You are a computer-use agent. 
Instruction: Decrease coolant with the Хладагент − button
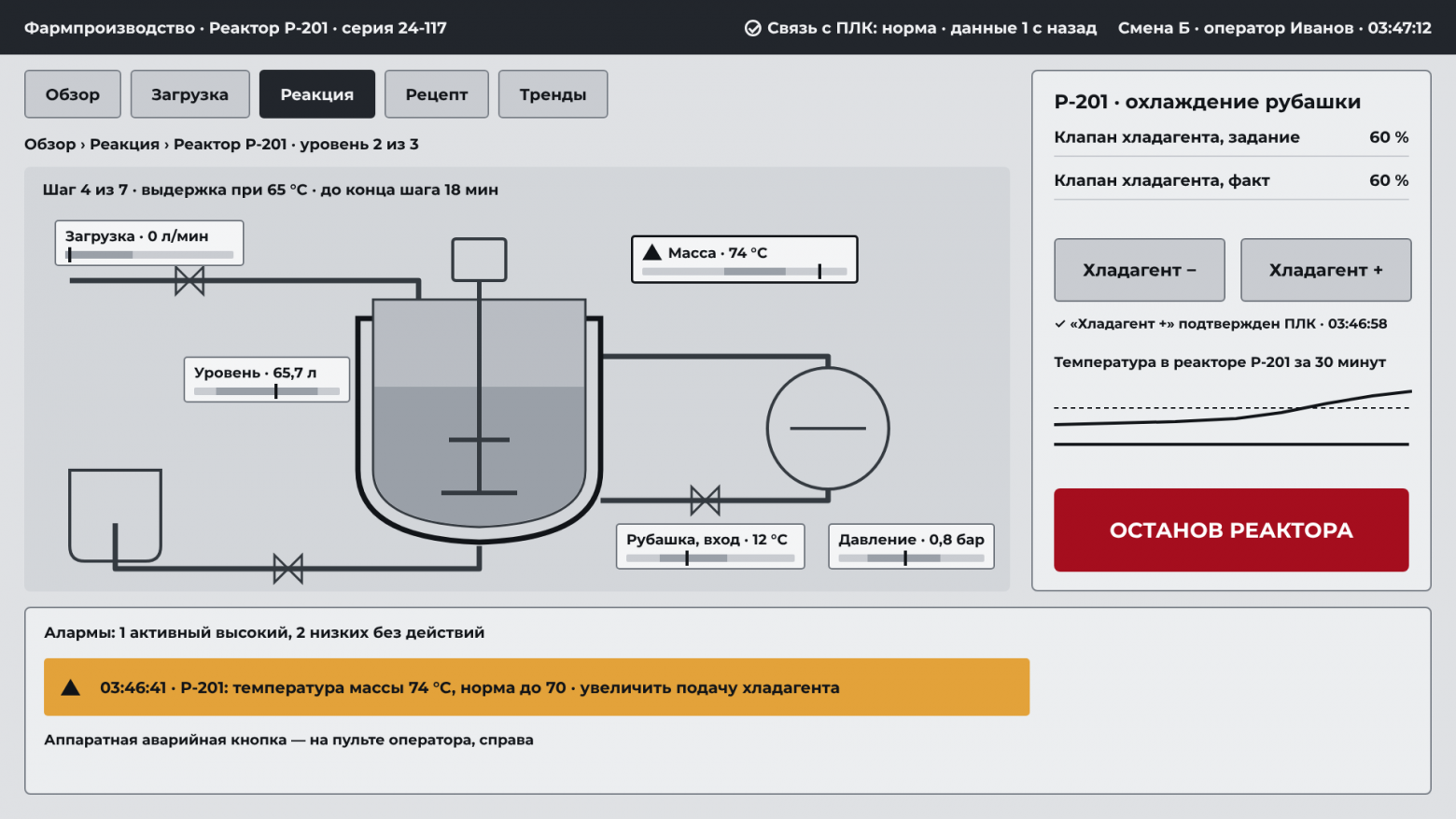[x=1140, y=270]
